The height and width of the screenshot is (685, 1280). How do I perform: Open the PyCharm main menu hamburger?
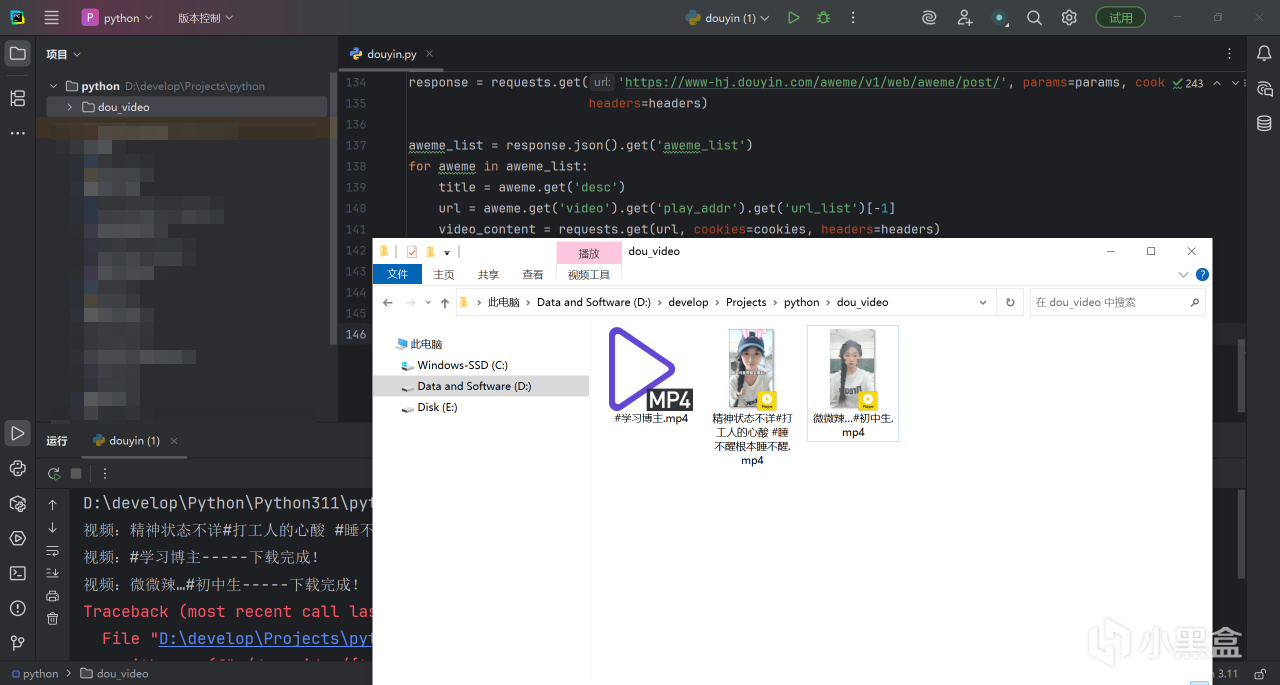click(x=52, y=18)
